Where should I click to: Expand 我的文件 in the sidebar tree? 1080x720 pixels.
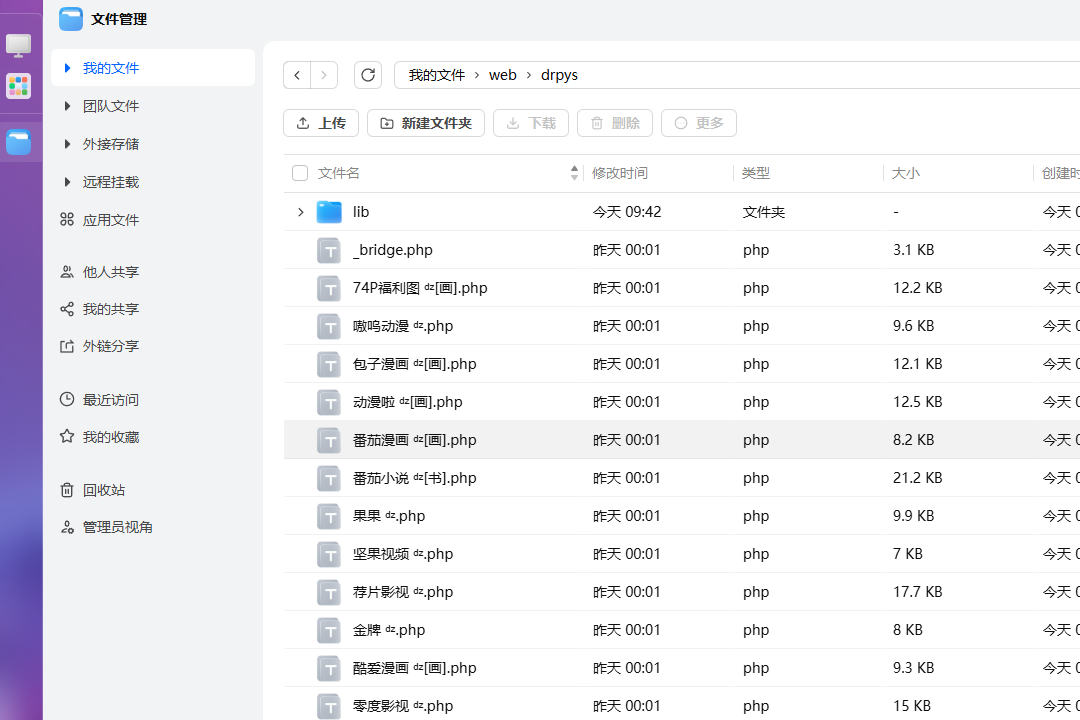coord(67,68)
